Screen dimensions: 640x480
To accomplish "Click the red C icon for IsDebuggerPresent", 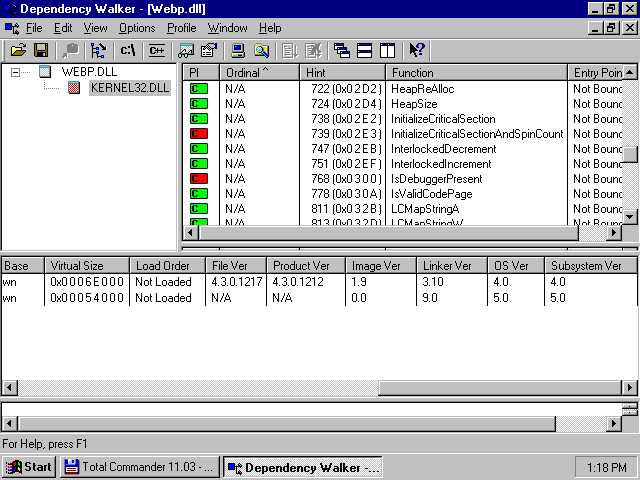I will 199,179.
